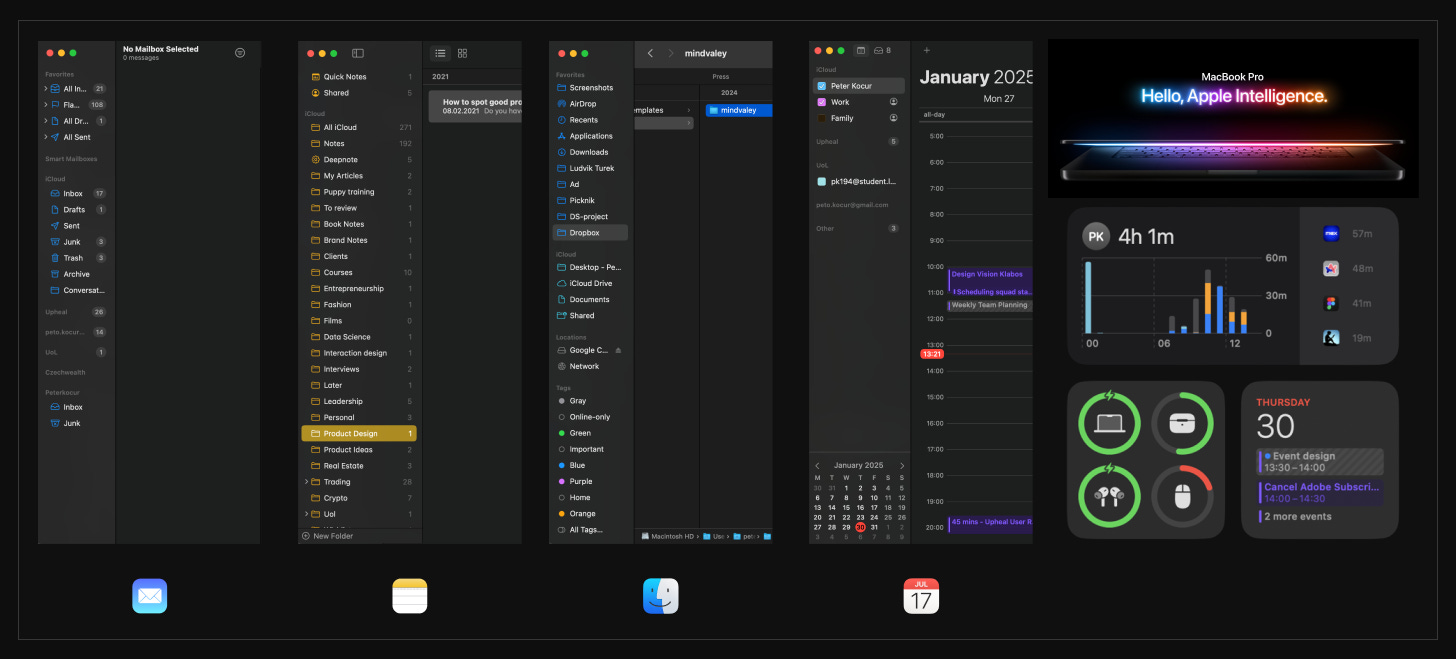Select iCloud Inbox in Mail

pyautogui.click(x=77, y=193)
